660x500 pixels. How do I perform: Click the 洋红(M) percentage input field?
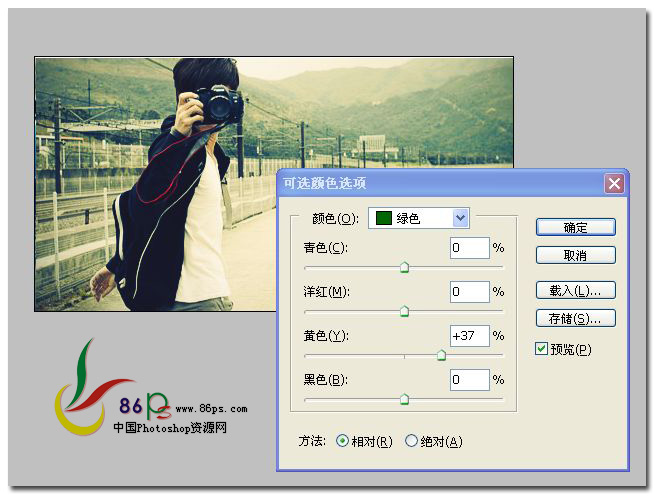[470, 292]
